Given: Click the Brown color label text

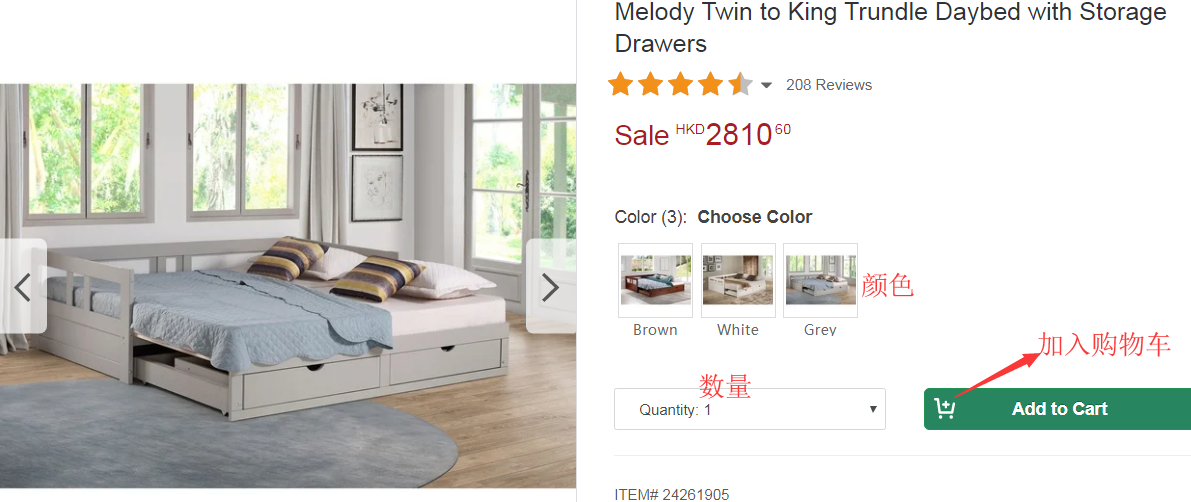Looking at the screenshot, I should (656, 330).
